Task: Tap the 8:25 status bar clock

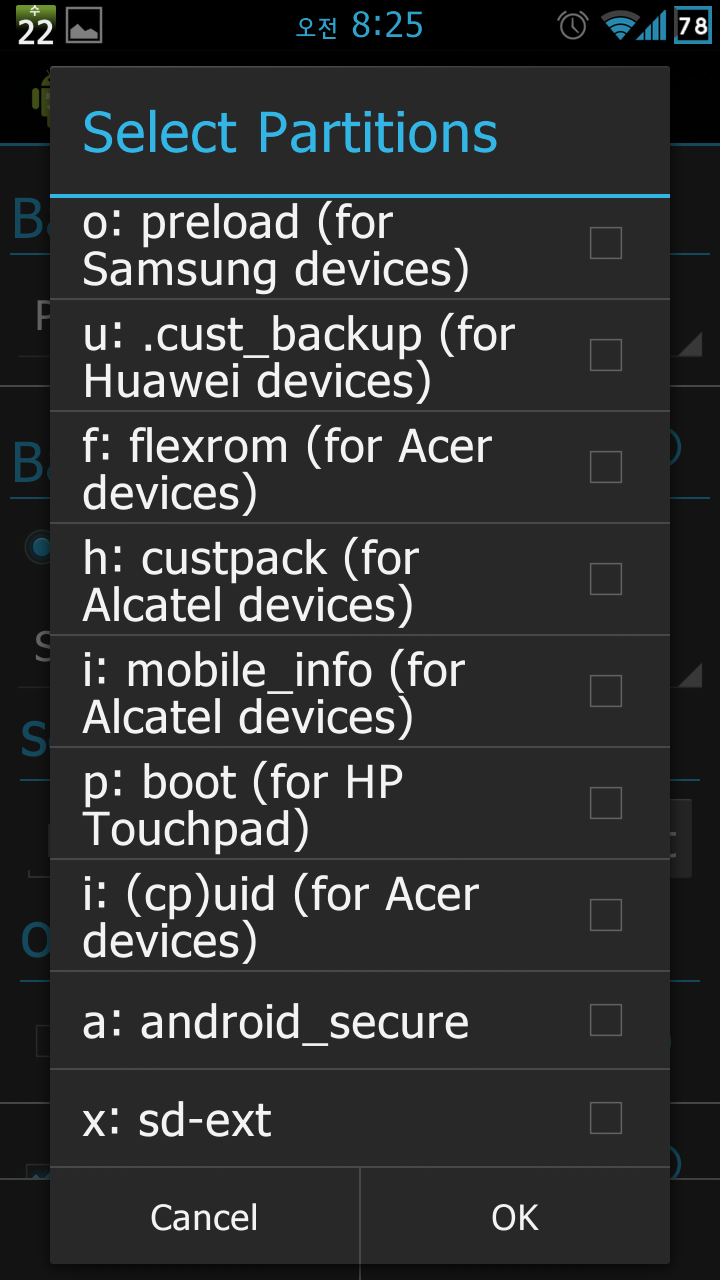Action: pyautogui.click(x=387, y=25)
